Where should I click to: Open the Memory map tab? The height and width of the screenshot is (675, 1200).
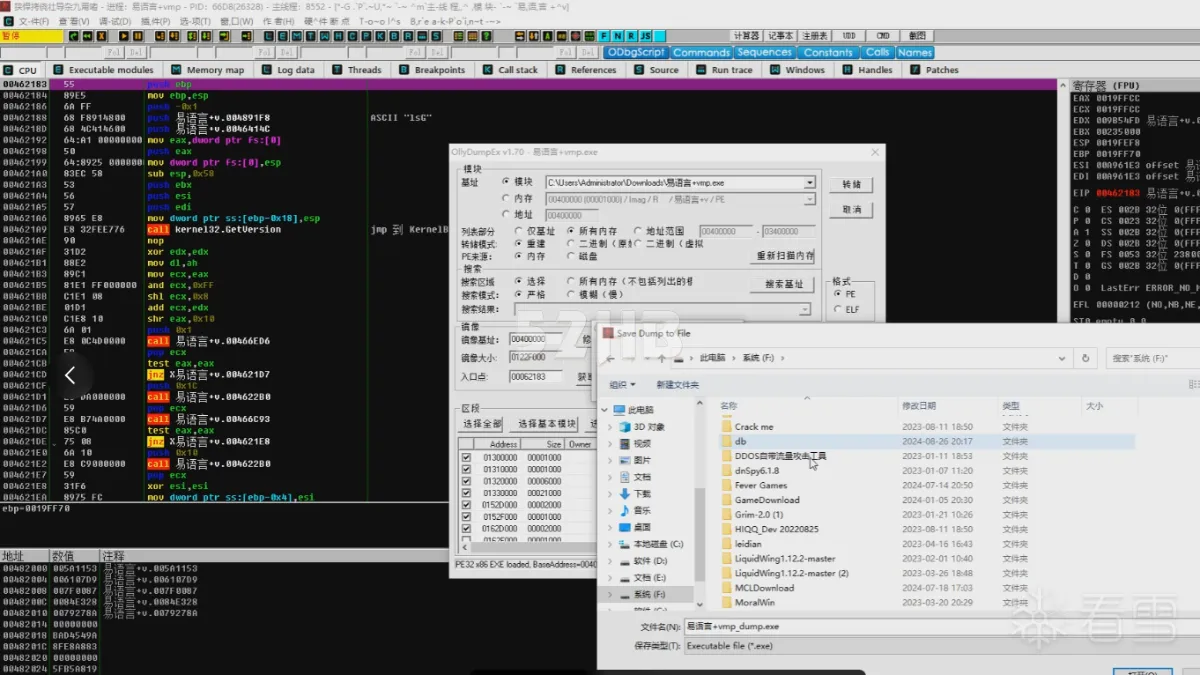pyautogui.click(x=207, y=70)
